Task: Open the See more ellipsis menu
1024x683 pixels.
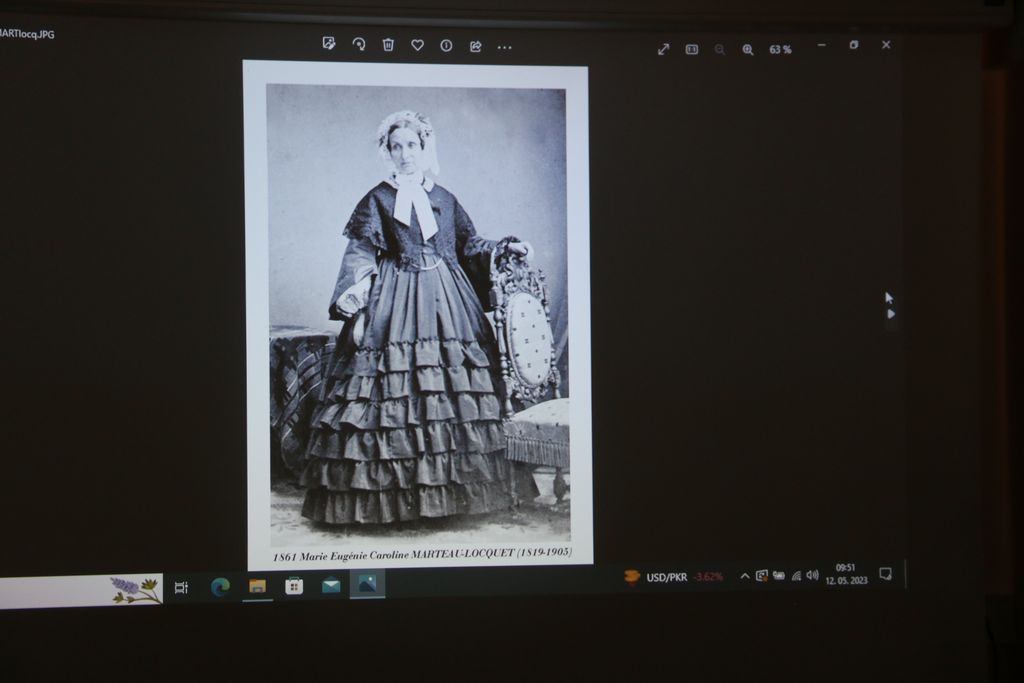Action: click(x=504, y=47)
